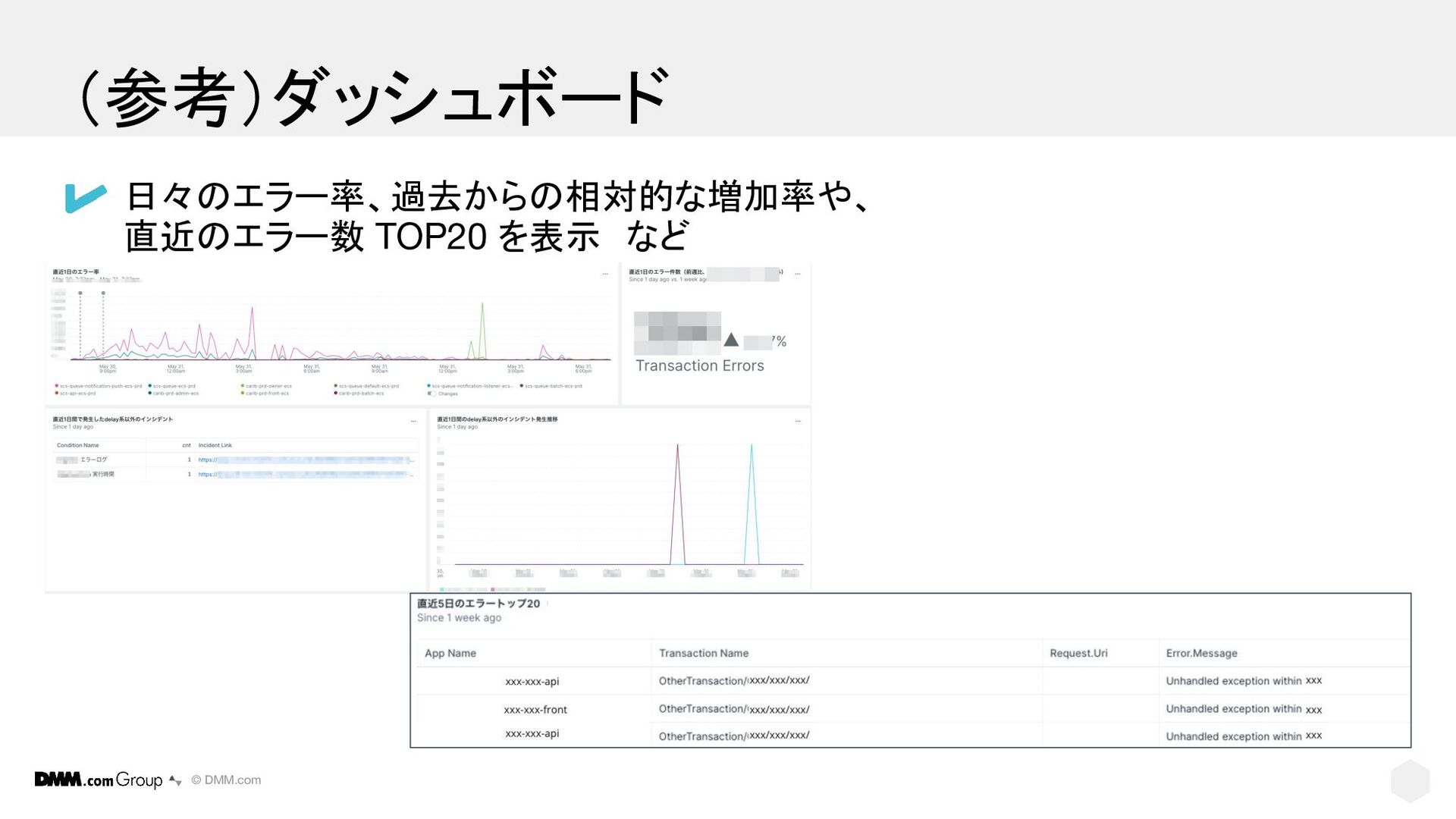Select the xxx-xxx-front row in the error table
The height and width of the screenshot is (819, 1456).
(535, 710)
